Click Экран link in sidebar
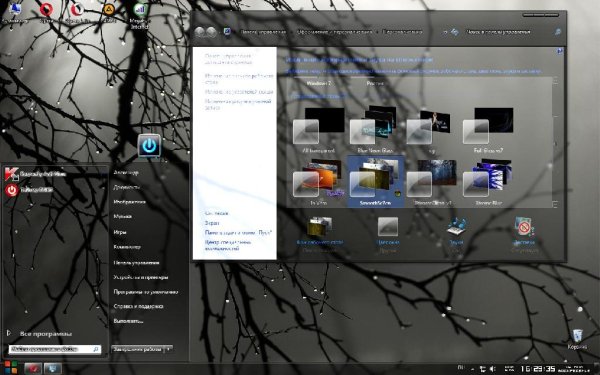Viewport: 600px width, 375px height. click(212, 223)
